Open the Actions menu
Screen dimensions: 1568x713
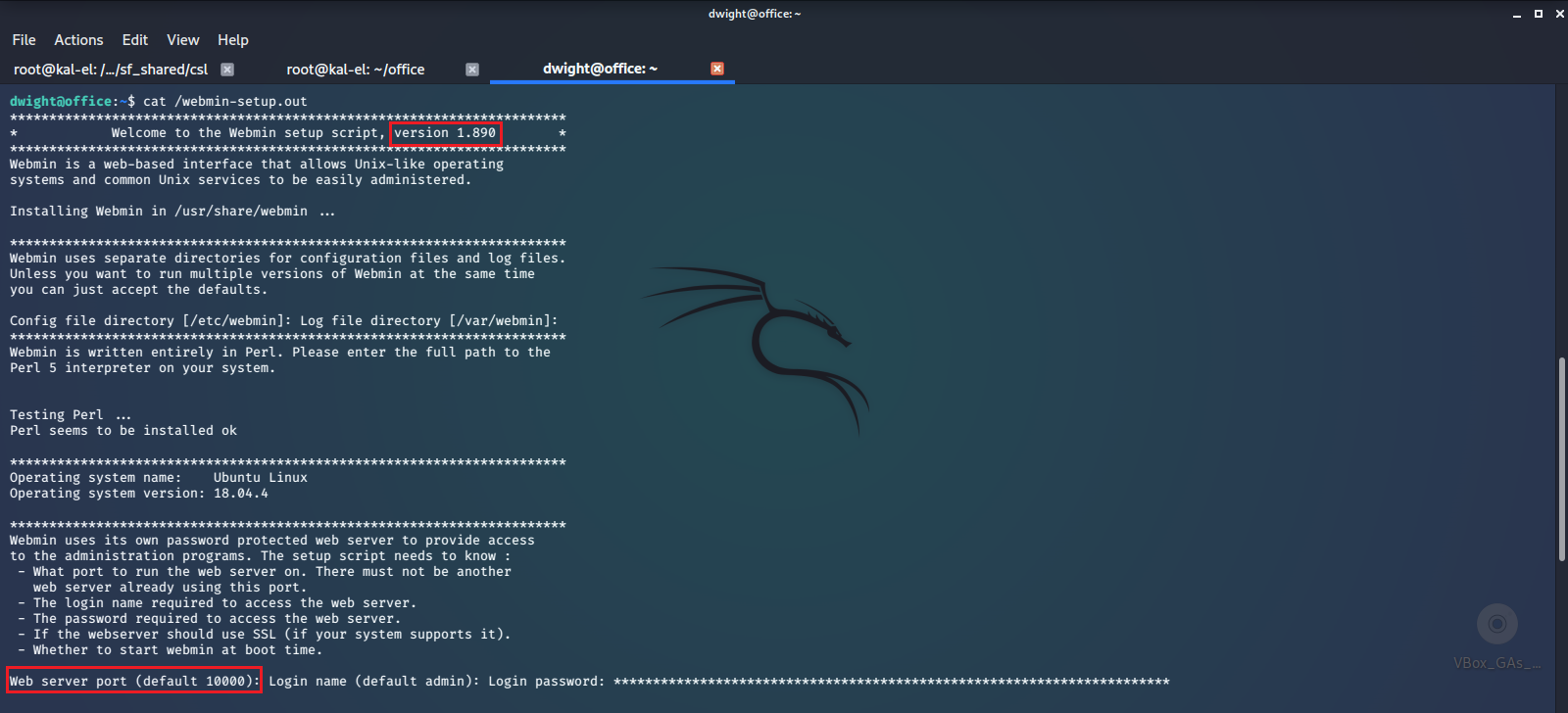tap(78, 40)
